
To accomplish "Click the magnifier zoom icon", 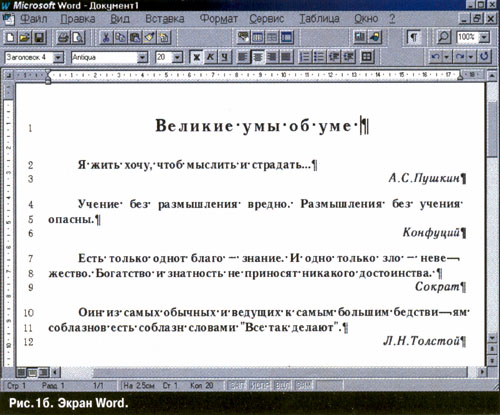I will tap(444, 37).
